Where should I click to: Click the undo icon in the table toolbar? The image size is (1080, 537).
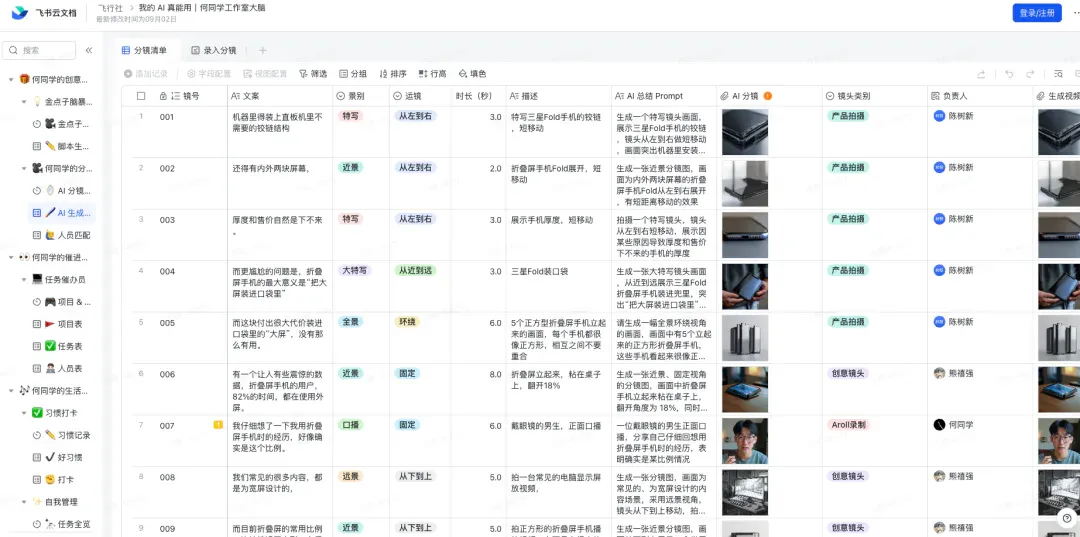pos(1009,74)
